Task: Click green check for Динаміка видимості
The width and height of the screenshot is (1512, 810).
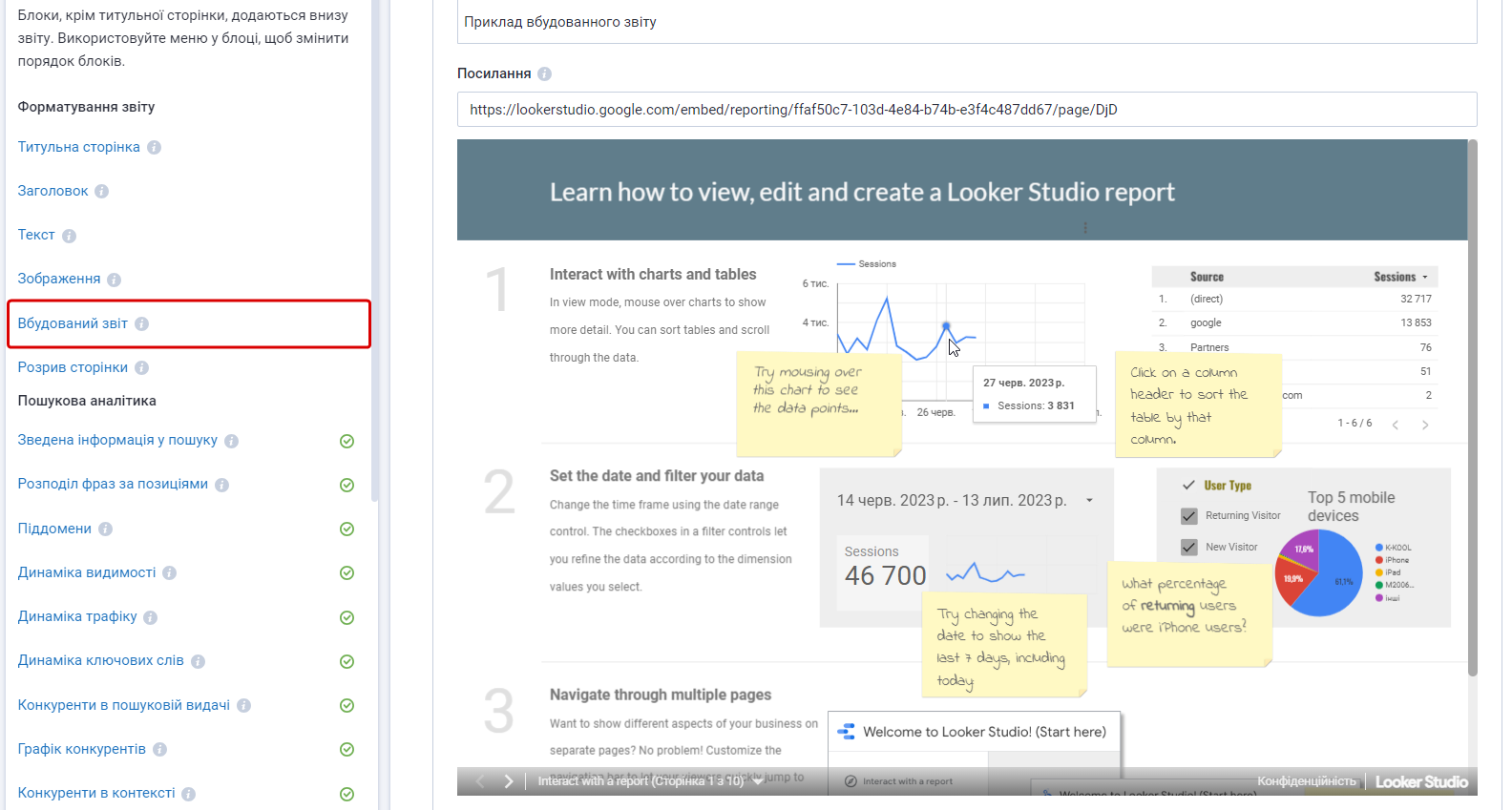Action: [x=347, y=573]
